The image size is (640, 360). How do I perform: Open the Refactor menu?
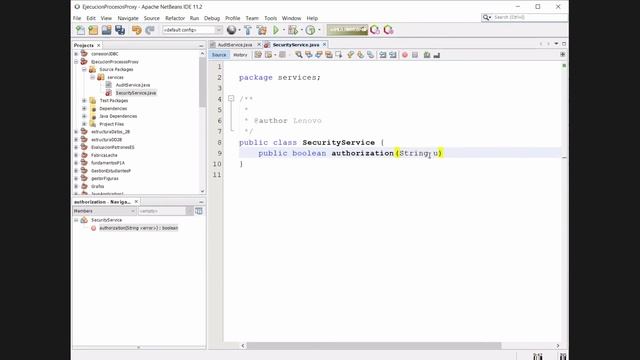coord(175,18)
